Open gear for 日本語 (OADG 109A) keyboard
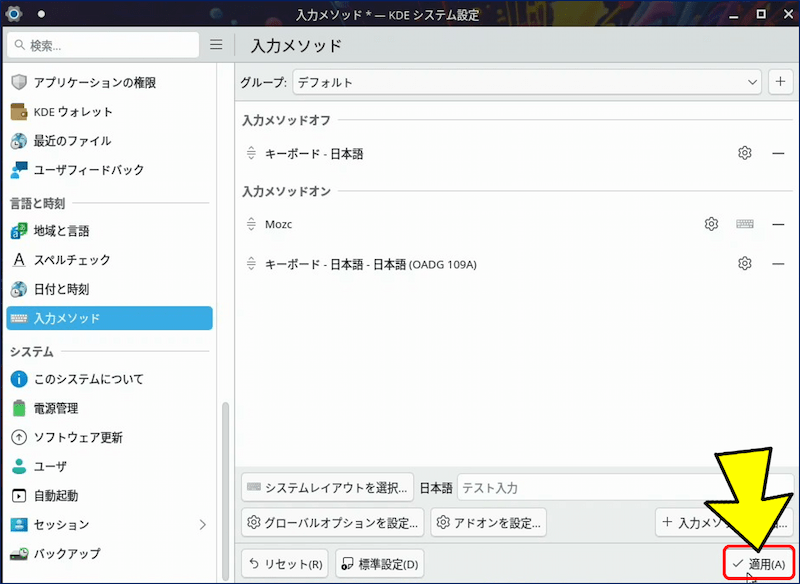The height and width of the screenshot is (584, 800). pyautogui.click(x=744, y=263)
